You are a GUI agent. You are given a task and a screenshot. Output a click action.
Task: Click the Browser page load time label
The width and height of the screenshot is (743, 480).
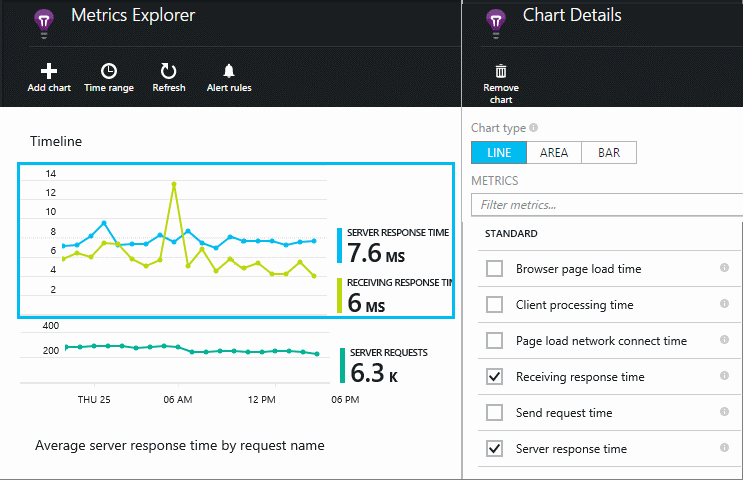pyautogui.click(x=578, y=269)
